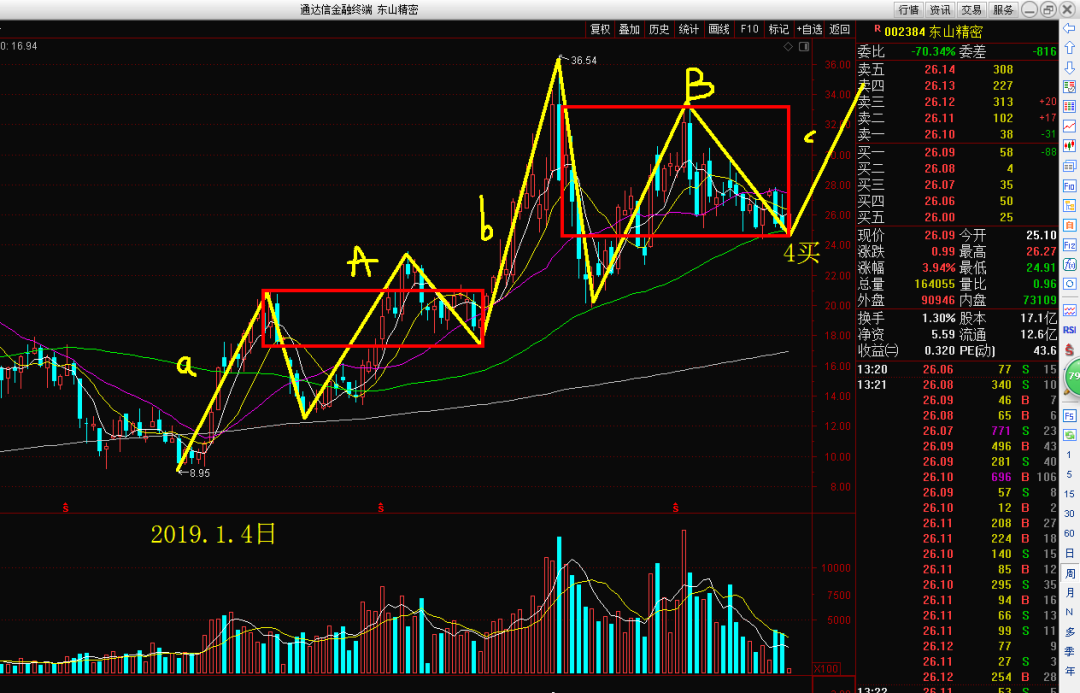The width and height of the screenshot is (1080, 693).
Task: Select the 5-minute period
Action: (1070, 474)
